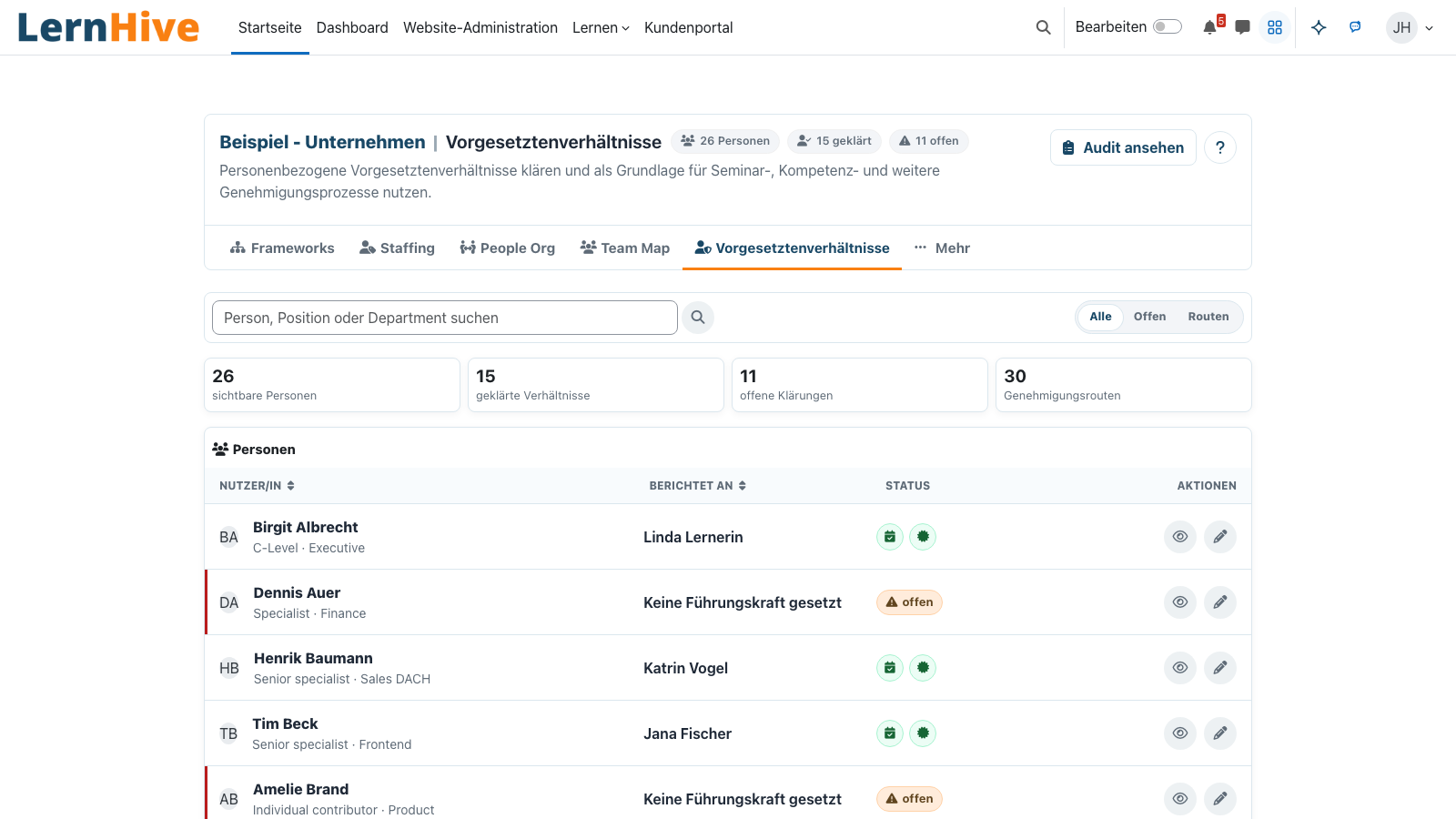
Task: Sort table by Berichtet an column
Action: pyautogui.click(x=698, y=486)
